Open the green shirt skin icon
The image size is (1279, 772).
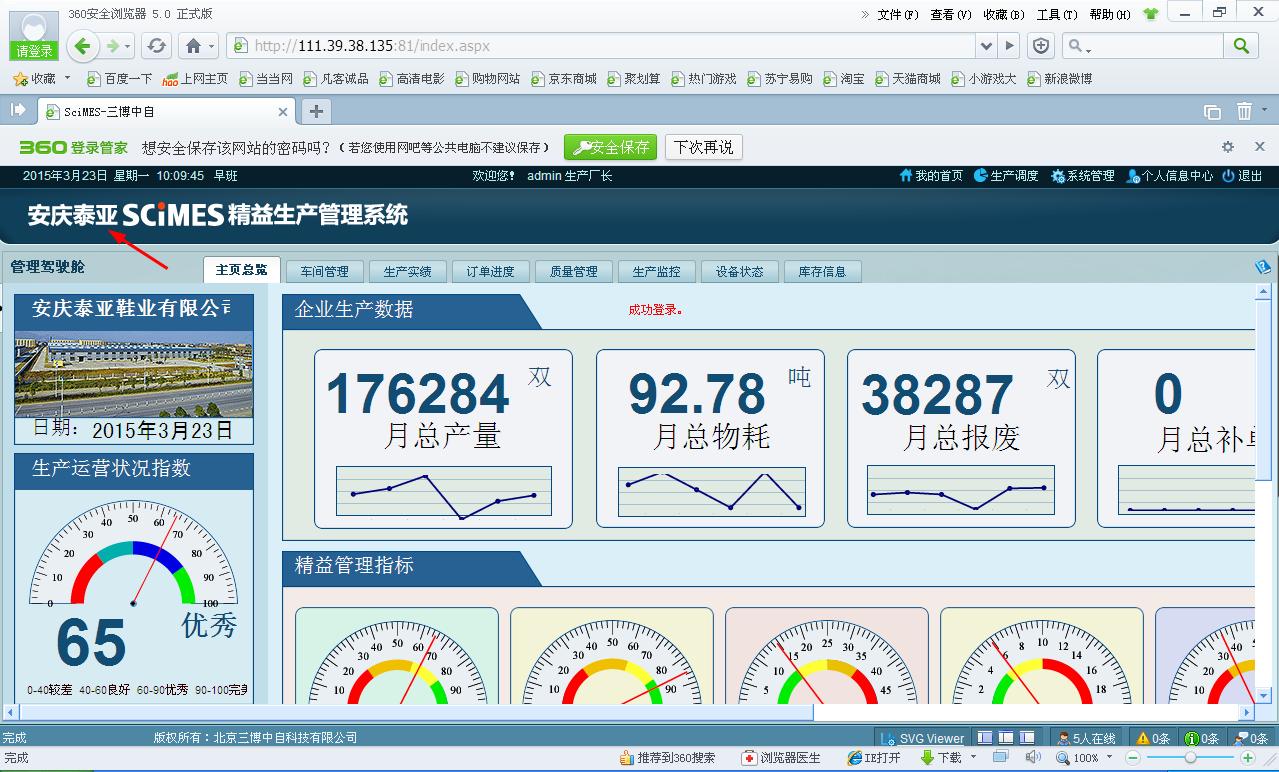pos(1150,14)
